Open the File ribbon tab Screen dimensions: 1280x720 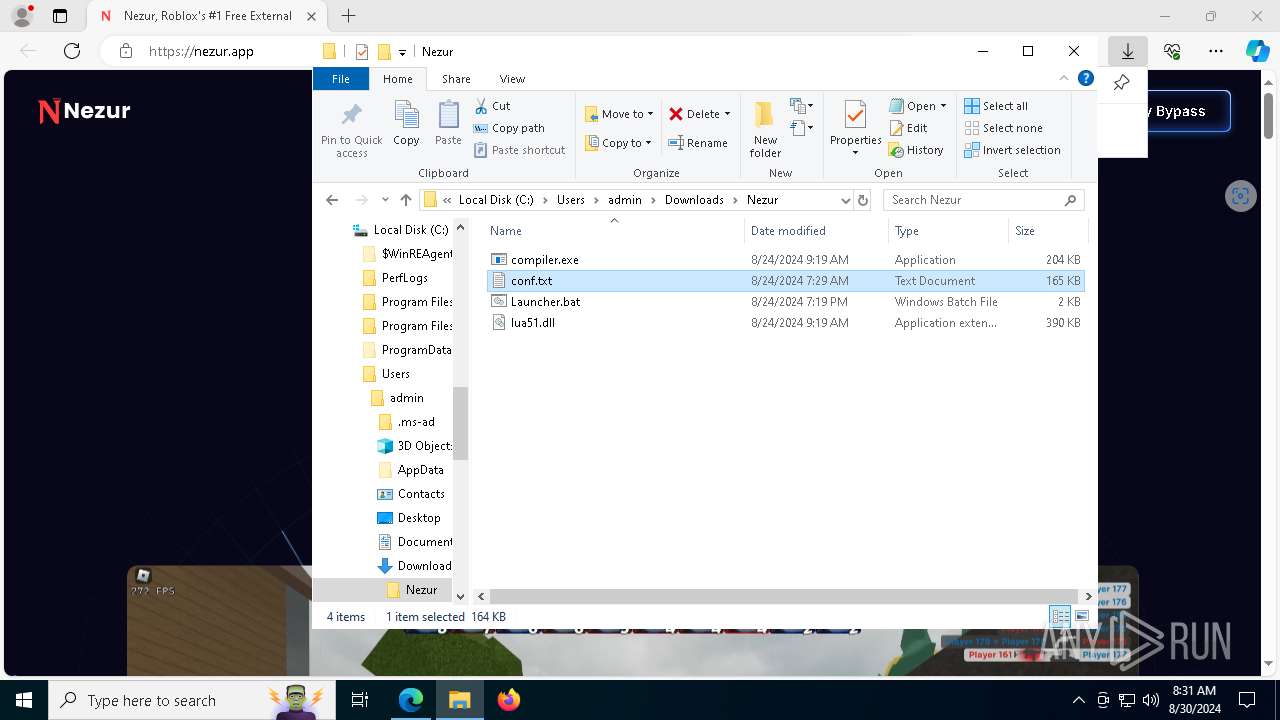pos(341,79)
